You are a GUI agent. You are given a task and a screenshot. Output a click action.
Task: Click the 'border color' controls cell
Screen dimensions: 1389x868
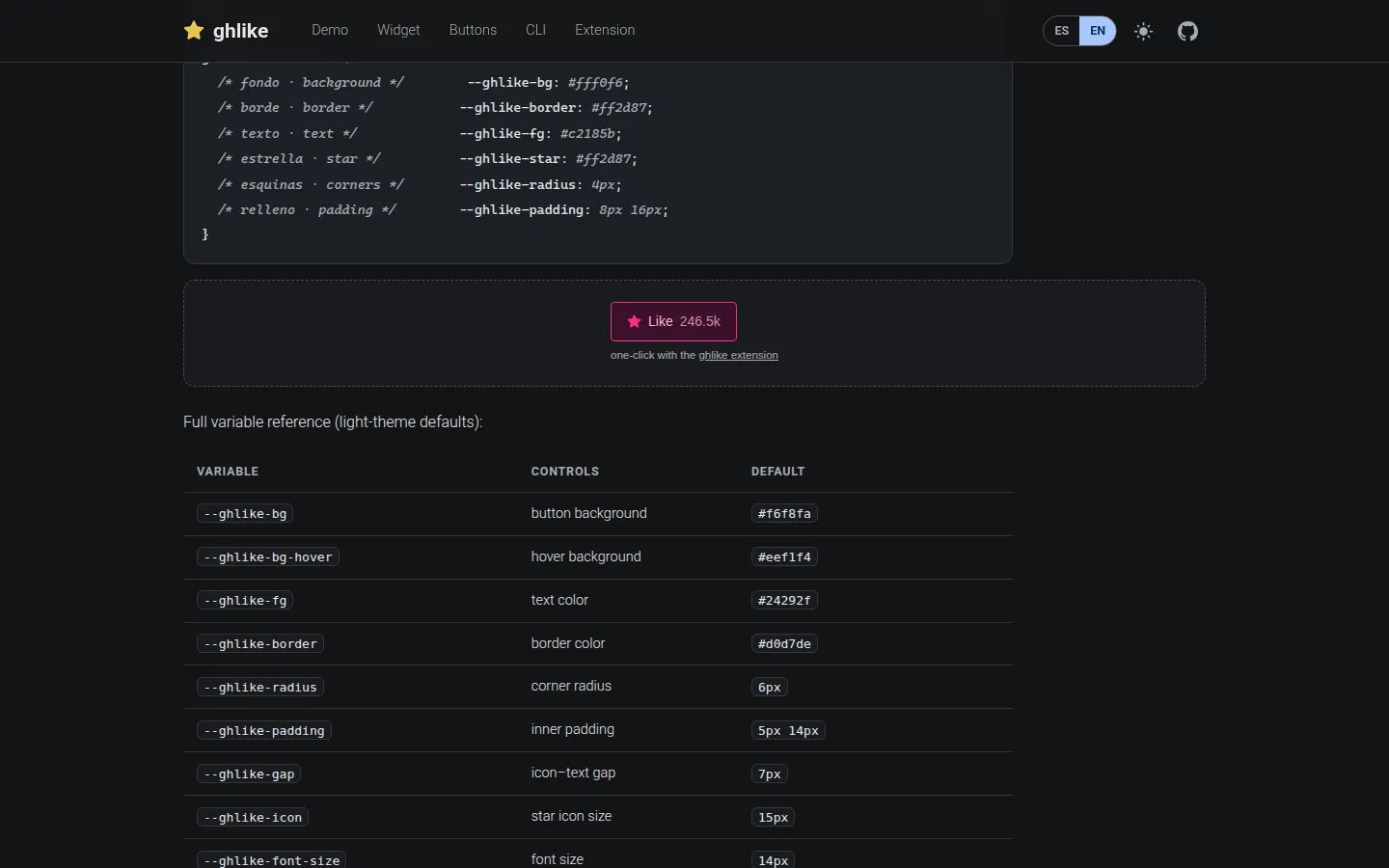568,643
